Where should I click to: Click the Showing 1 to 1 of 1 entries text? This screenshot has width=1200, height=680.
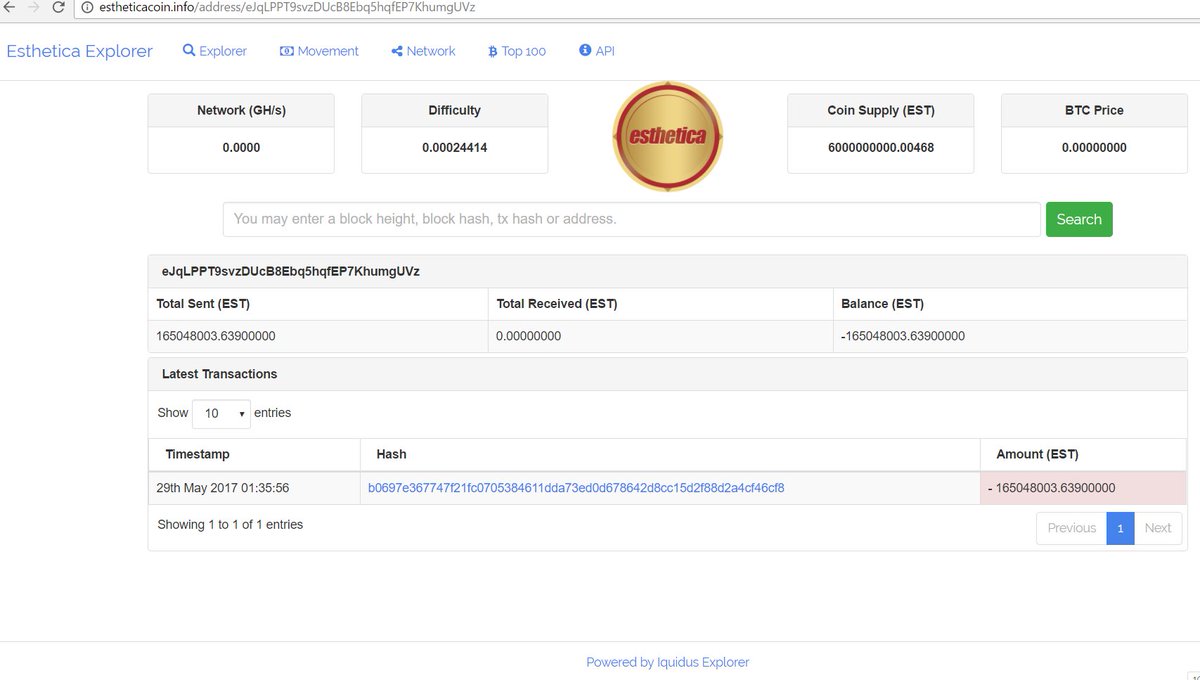(230, 524)
